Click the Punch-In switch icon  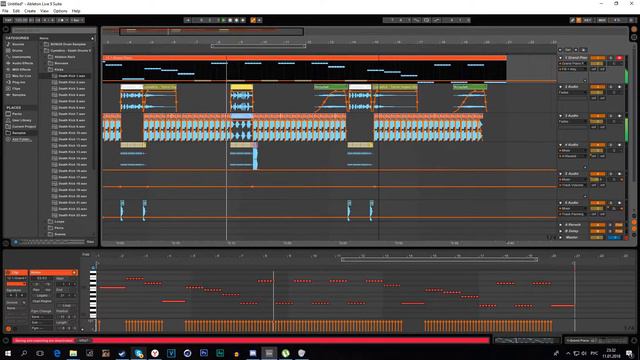coord(416,20)
